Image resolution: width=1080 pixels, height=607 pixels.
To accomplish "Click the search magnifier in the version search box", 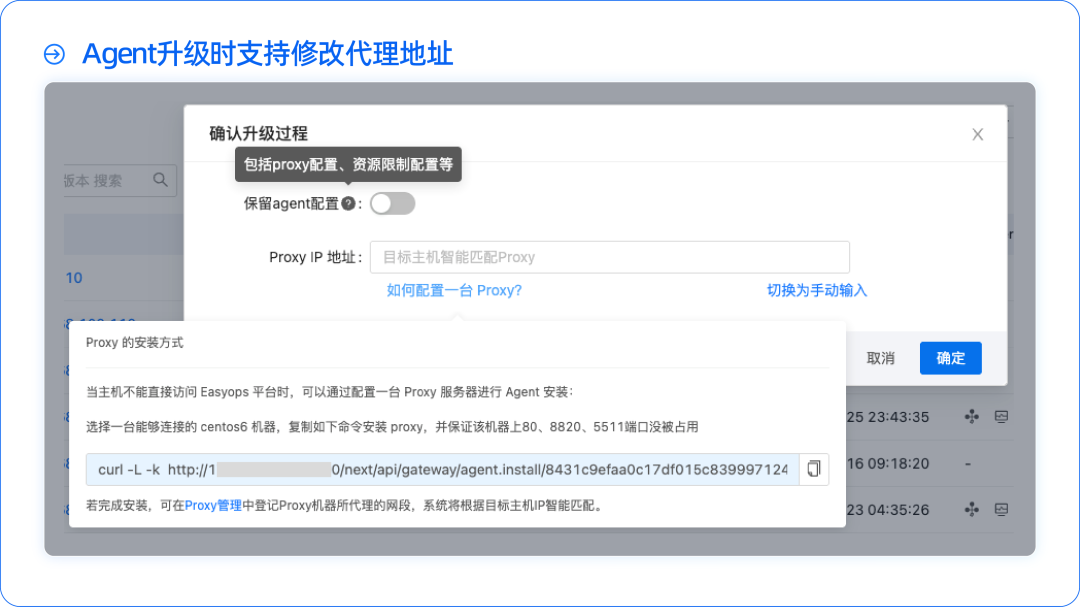I will click(x=160, y=180).
